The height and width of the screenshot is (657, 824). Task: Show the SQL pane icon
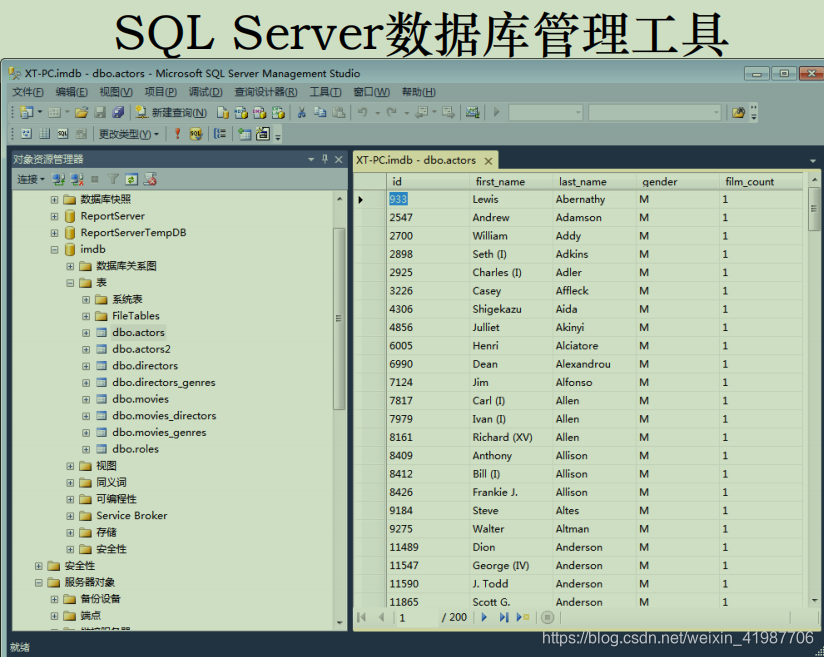(x=63, y=134)
